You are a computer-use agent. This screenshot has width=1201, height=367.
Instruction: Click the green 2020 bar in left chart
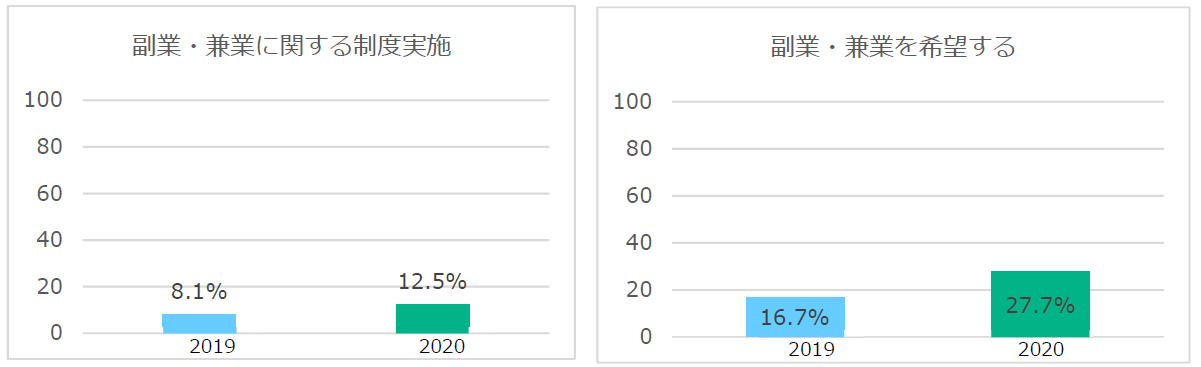pos(433,318)
